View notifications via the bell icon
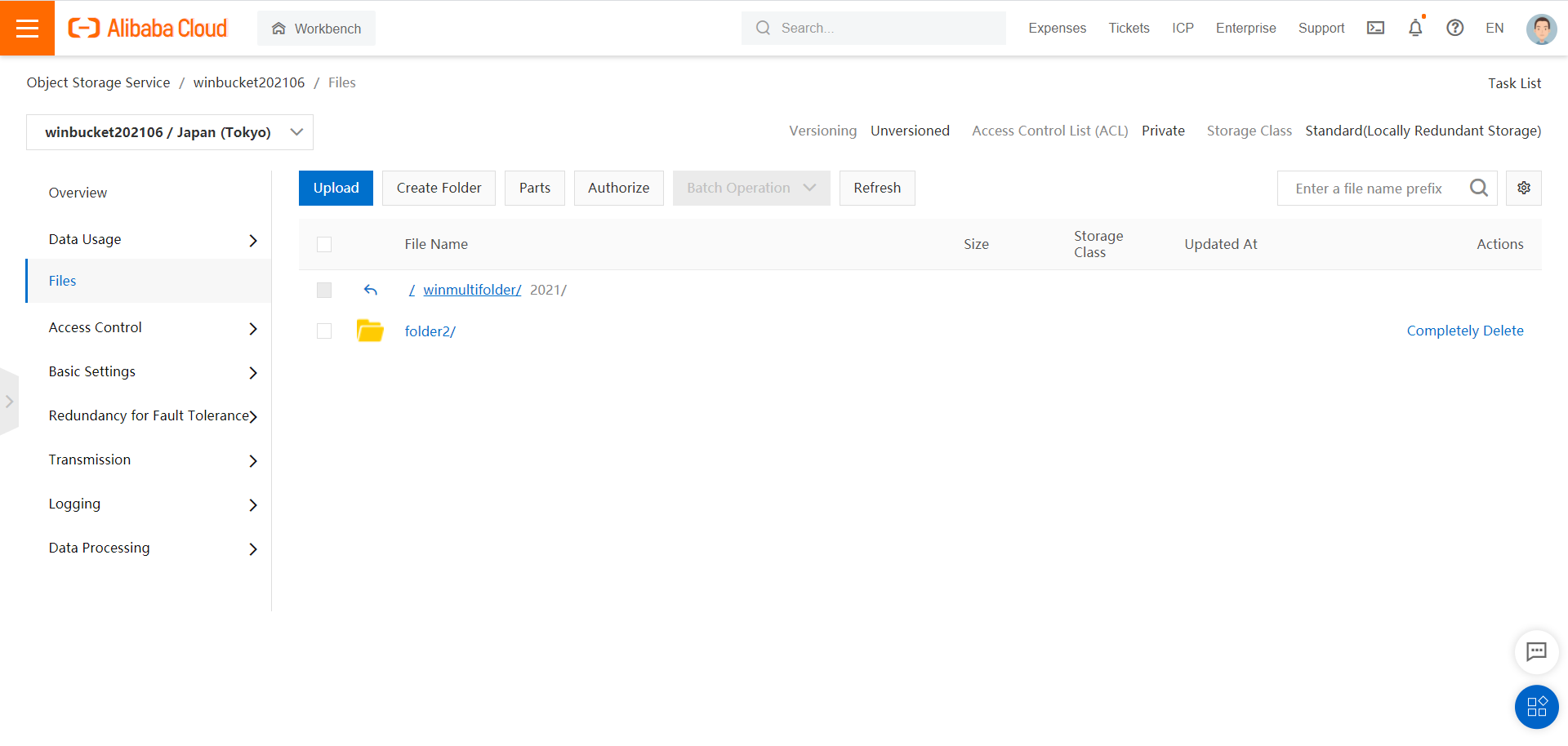 click(1415, 28)
